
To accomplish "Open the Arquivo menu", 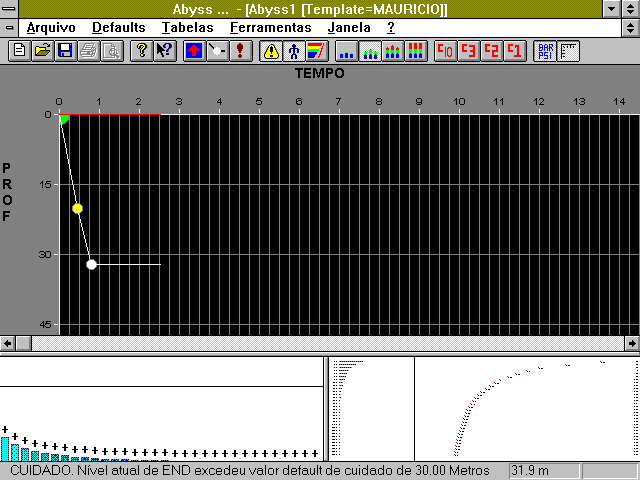I will point(51,28).
